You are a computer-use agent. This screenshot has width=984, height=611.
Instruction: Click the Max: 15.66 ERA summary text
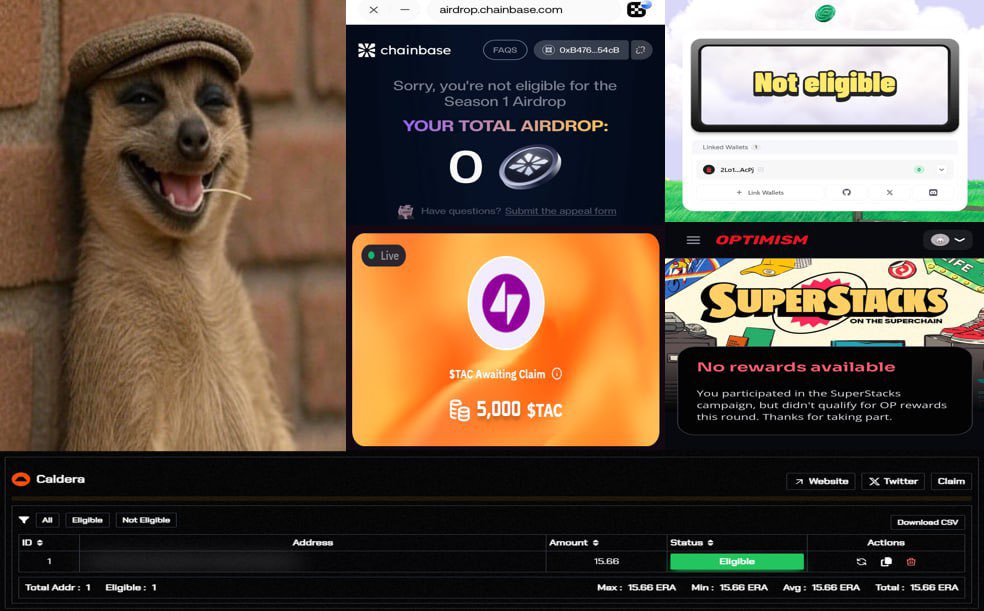tap(636, 588)
